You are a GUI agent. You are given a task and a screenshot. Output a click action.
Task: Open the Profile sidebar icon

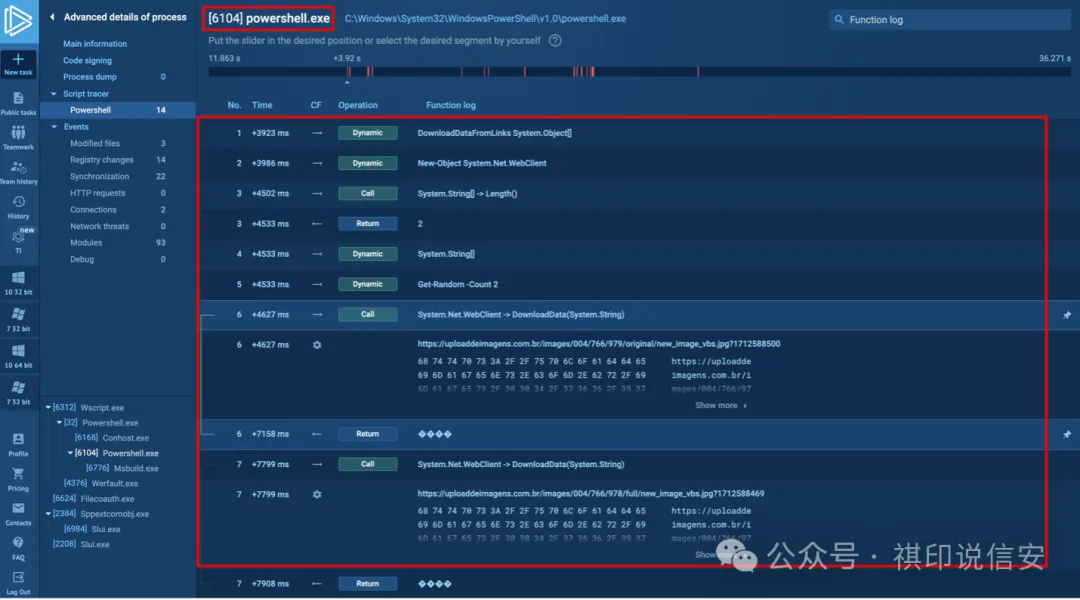pyautogui.click(x=18, y=440)
